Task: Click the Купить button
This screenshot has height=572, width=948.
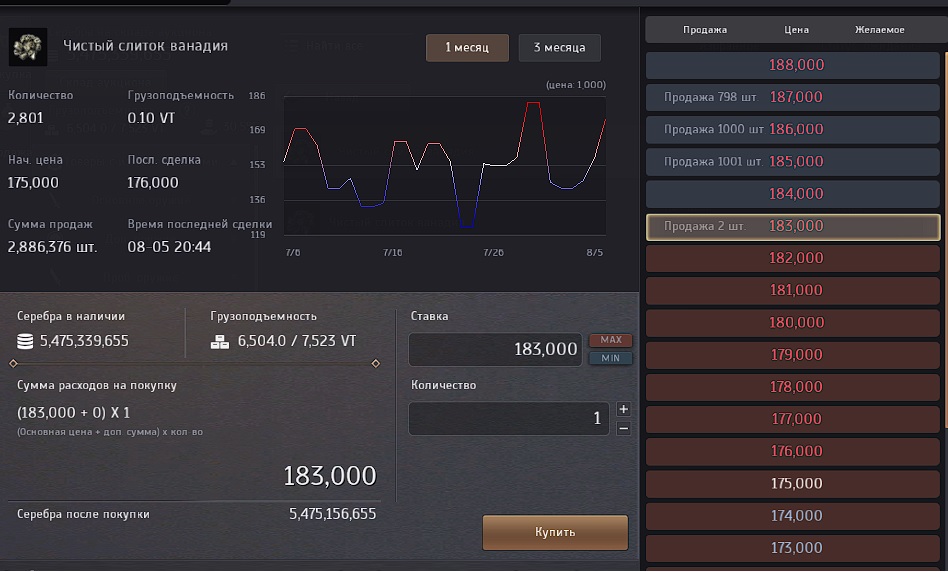Action: pyautogui.click(x=555, y=532)
